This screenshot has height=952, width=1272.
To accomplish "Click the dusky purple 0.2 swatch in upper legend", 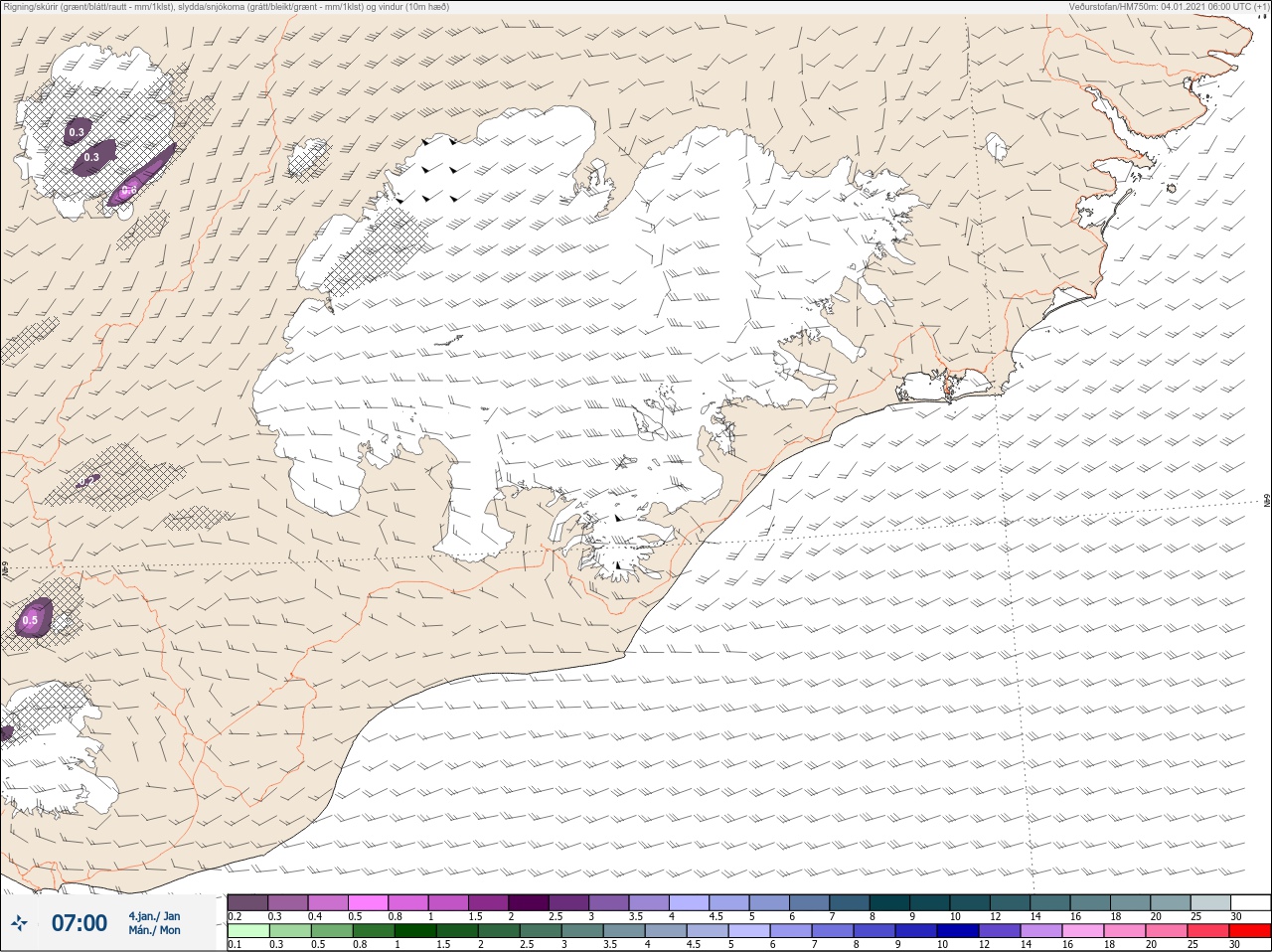I will 247,902.
